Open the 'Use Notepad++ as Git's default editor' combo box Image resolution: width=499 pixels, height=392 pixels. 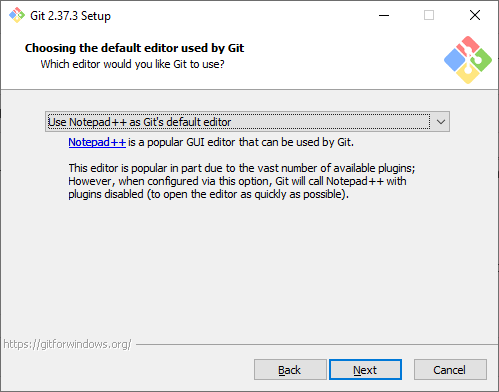[x=247, y=122]
